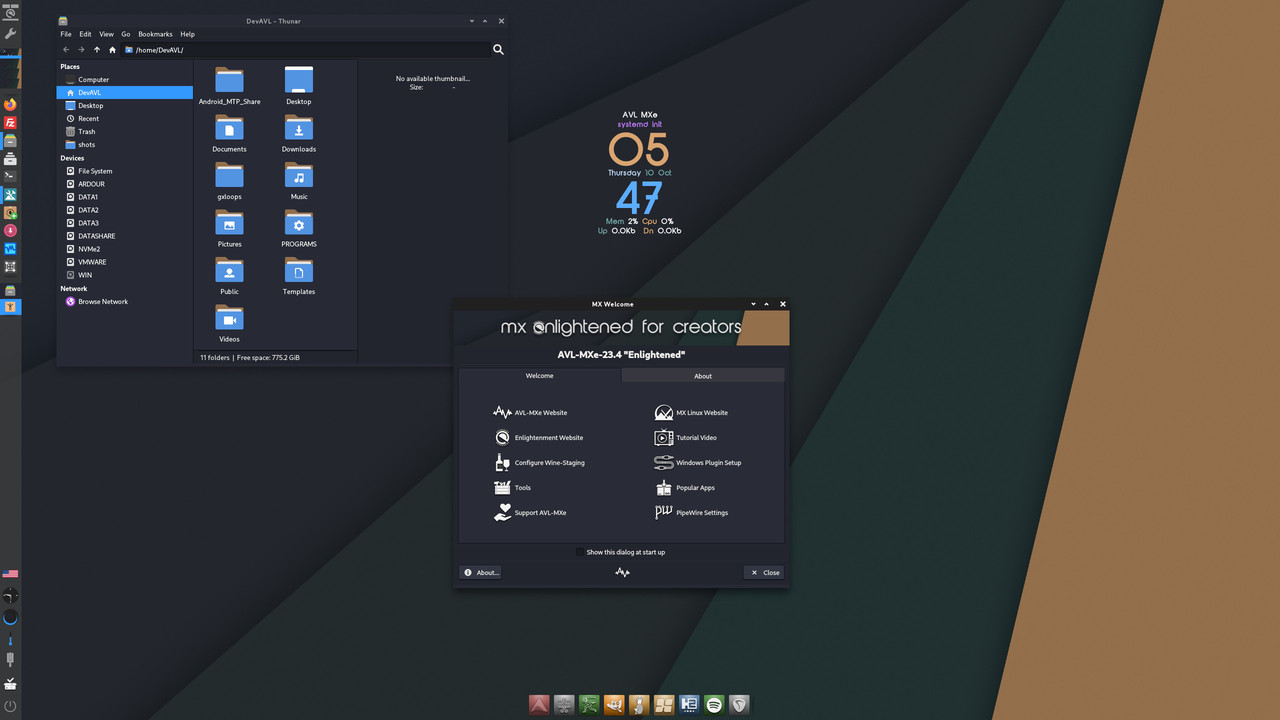This screenshot has height=720, width=1280.
Task: Open Tools in MX Welcome
Action: pos(512,487)
